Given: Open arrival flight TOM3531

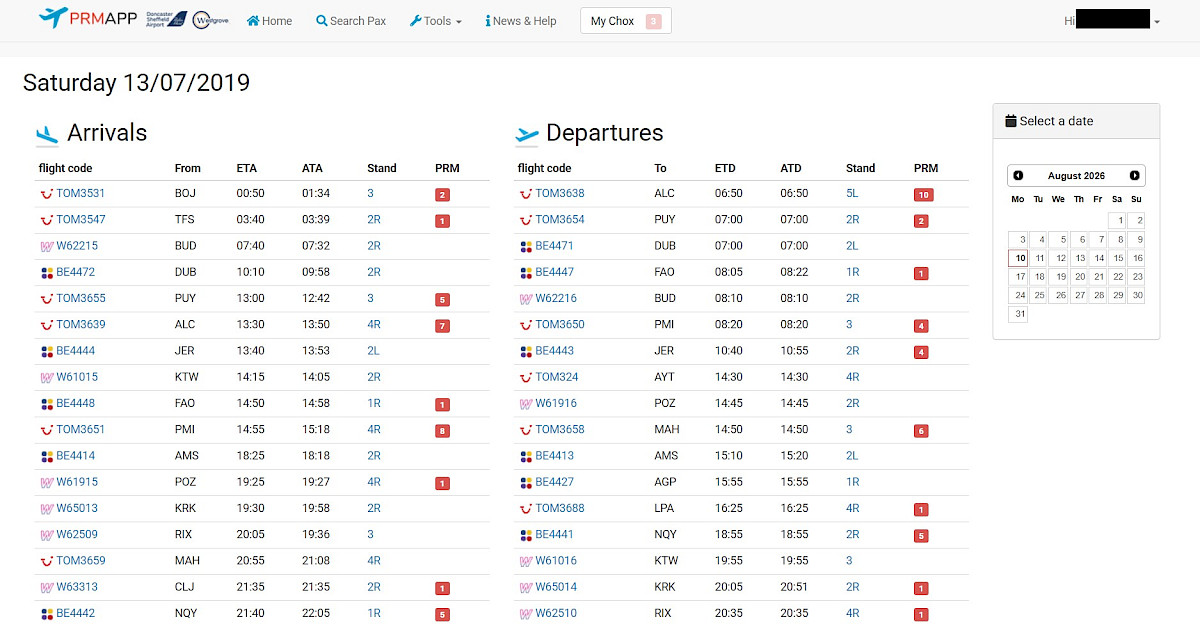Looking at the screenshot, I should tap(80, 193).
